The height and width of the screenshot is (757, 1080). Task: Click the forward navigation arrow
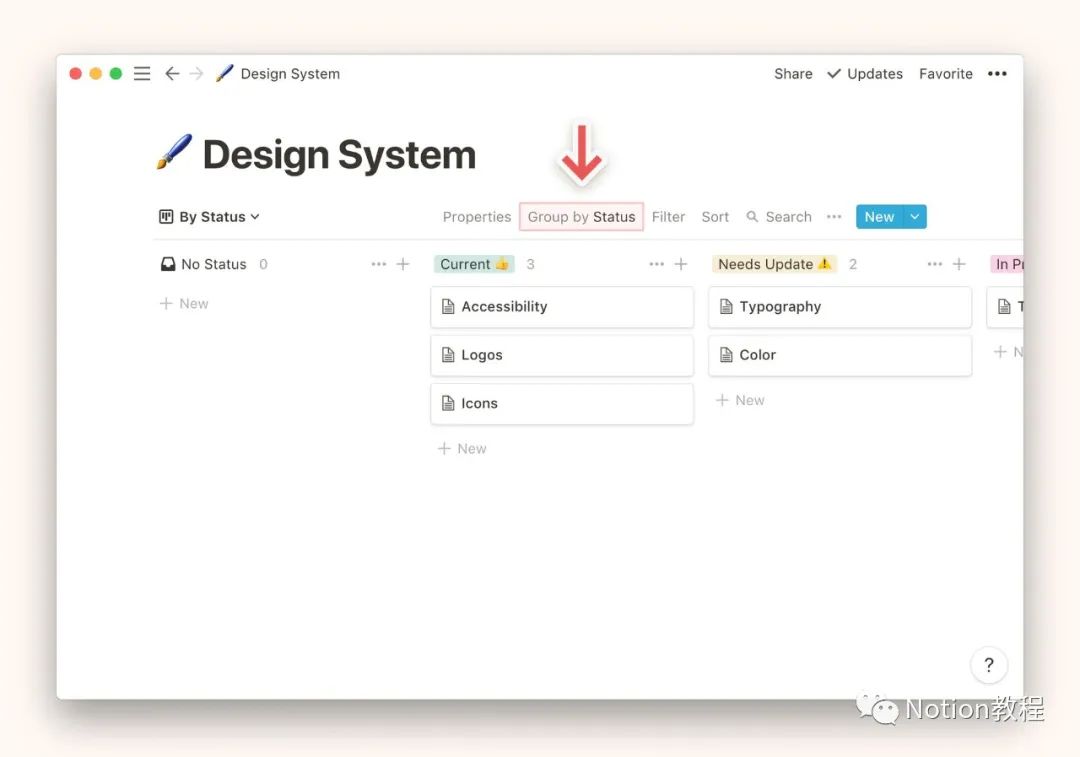(x=196, y=74)
